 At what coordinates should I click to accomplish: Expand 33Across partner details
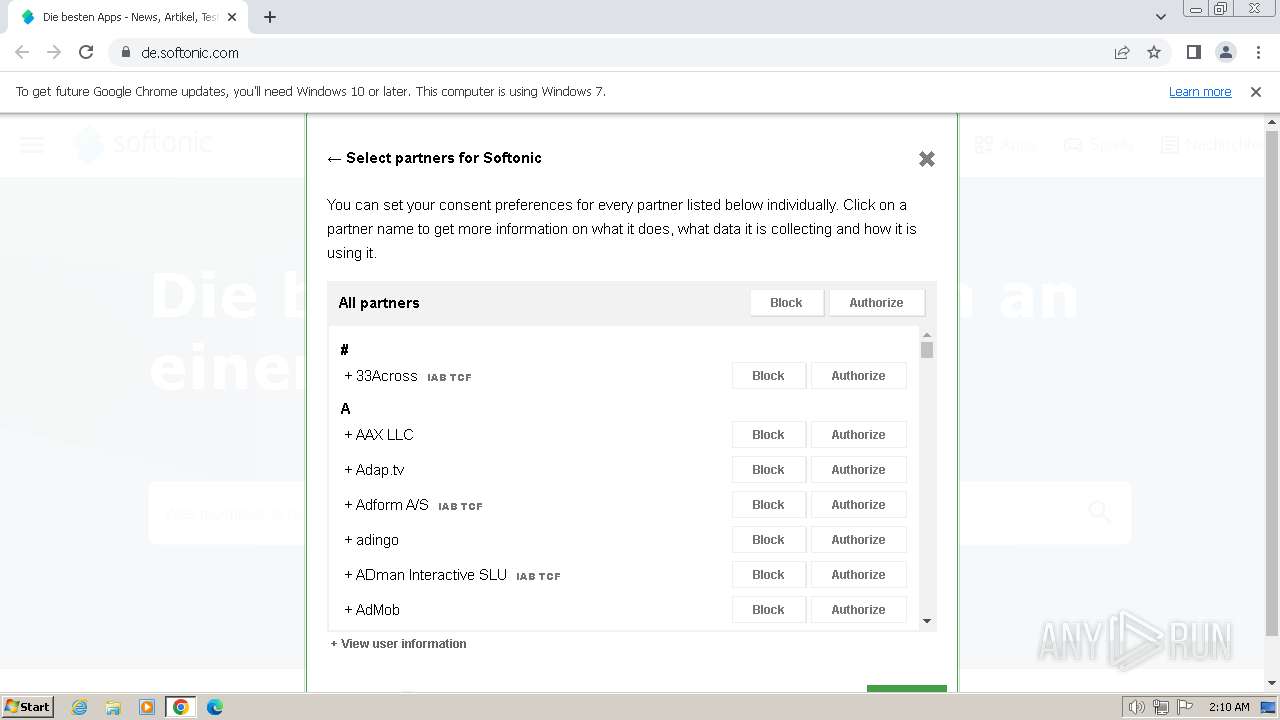click(381, 376)
